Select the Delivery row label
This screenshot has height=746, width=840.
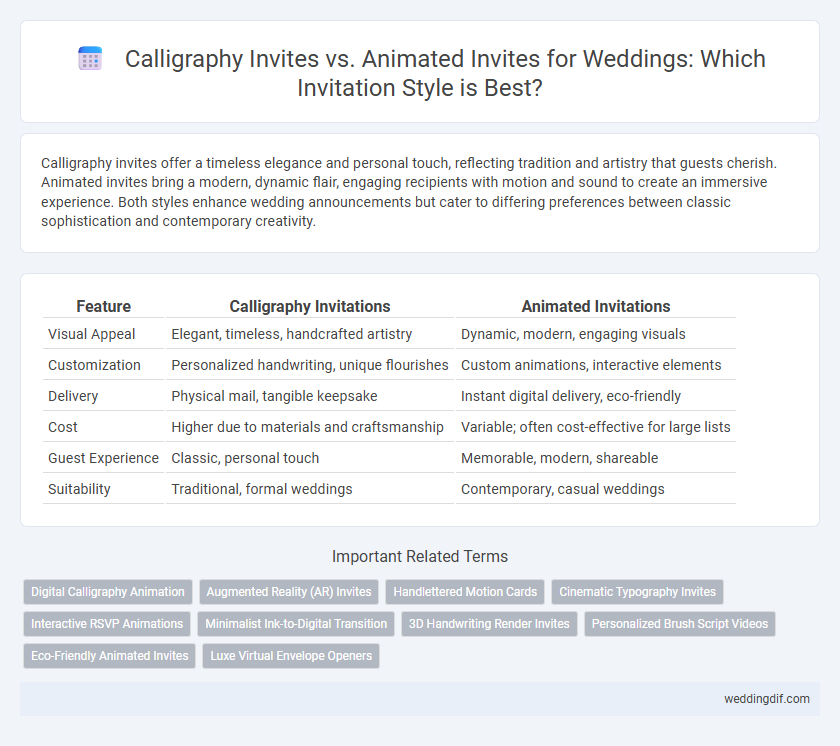pyautogui.click(x=73, y=396)
